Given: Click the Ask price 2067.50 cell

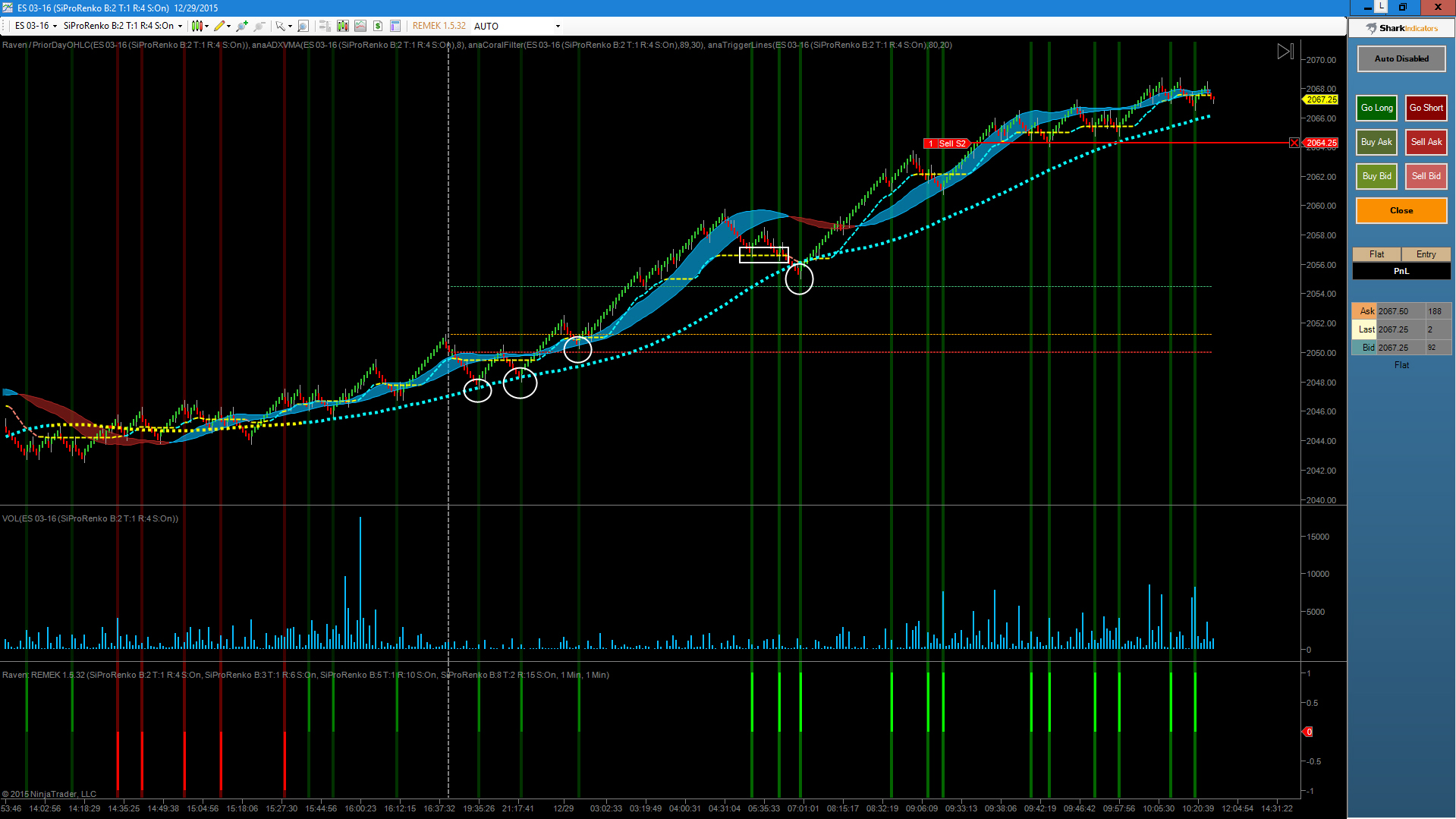Looking at the screenshot, I should point(1401,311).
